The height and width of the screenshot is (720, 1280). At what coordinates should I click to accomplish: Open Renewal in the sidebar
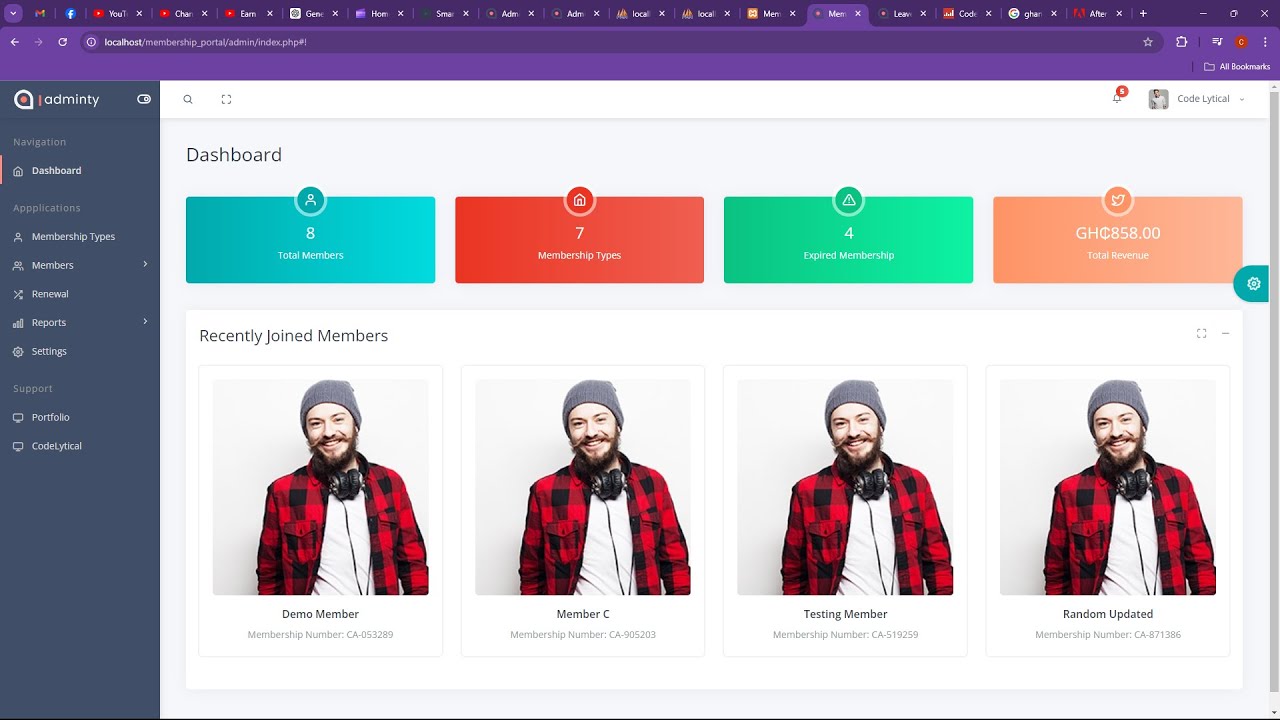point(80,294)
